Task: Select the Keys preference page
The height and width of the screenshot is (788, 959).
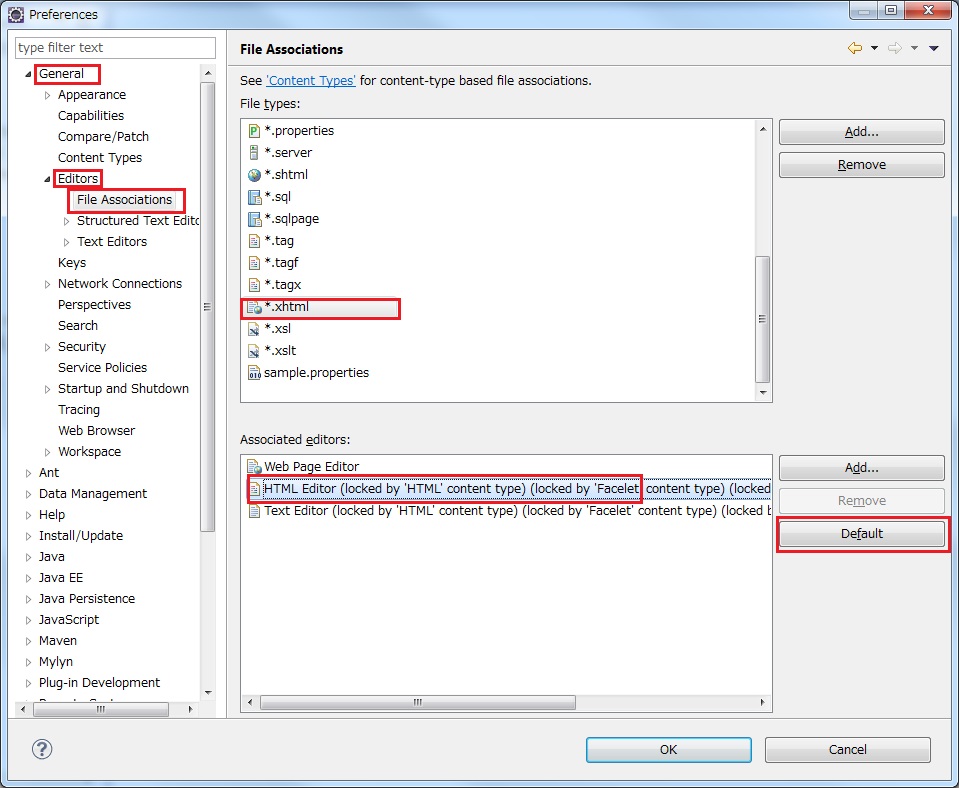Action: (72, 263)
